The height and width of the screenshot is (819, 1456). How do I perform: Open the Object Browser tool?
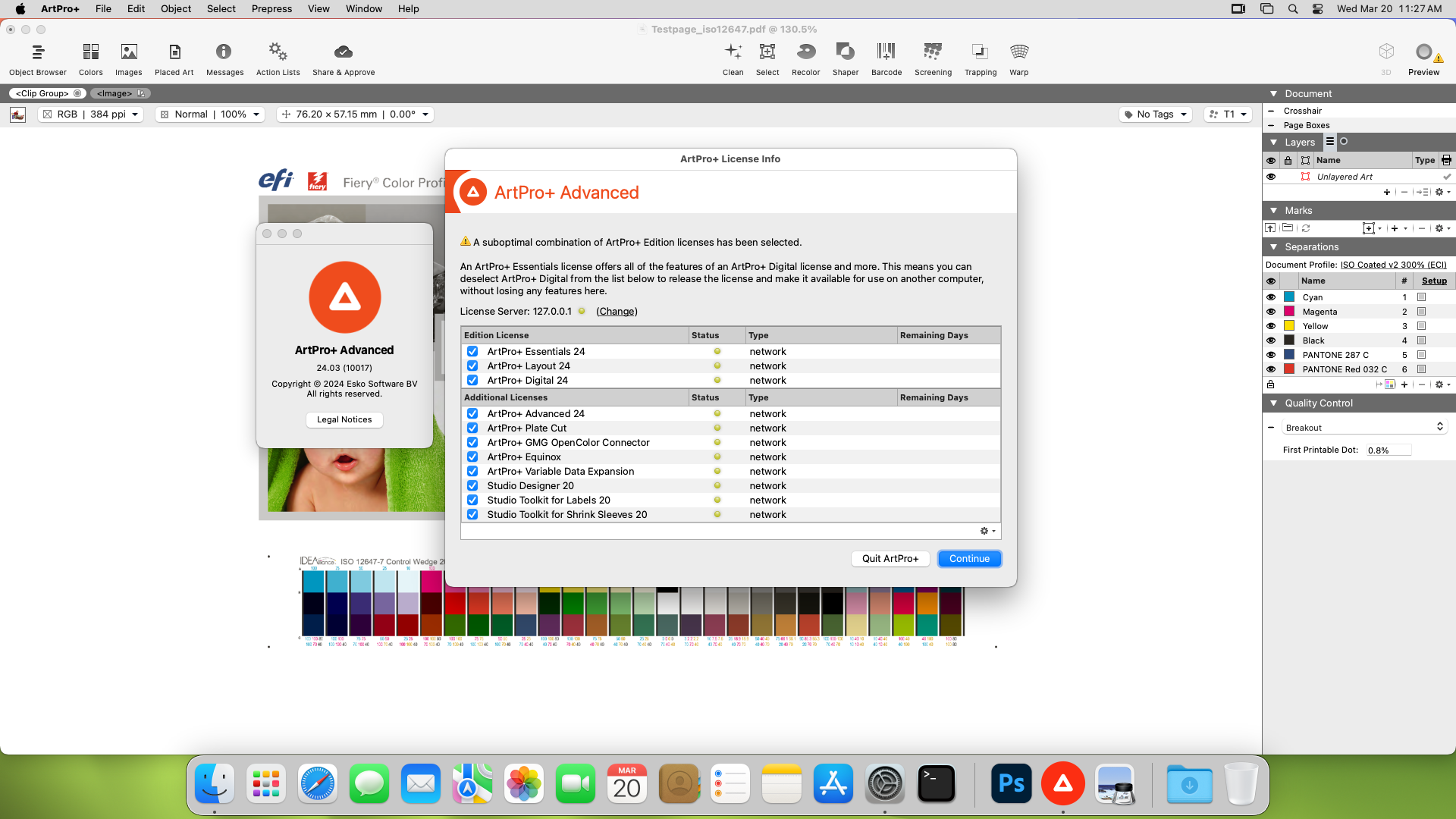coord(38,59)
